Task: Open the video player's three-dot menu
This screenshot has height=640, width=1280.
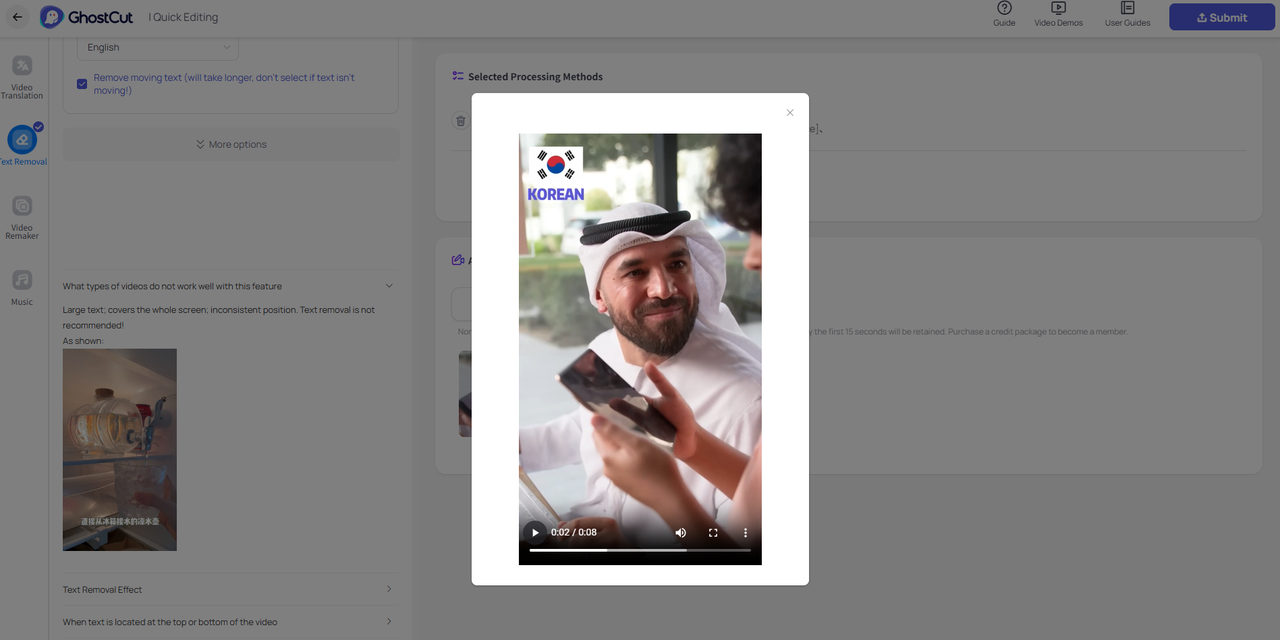Action: 745,533
